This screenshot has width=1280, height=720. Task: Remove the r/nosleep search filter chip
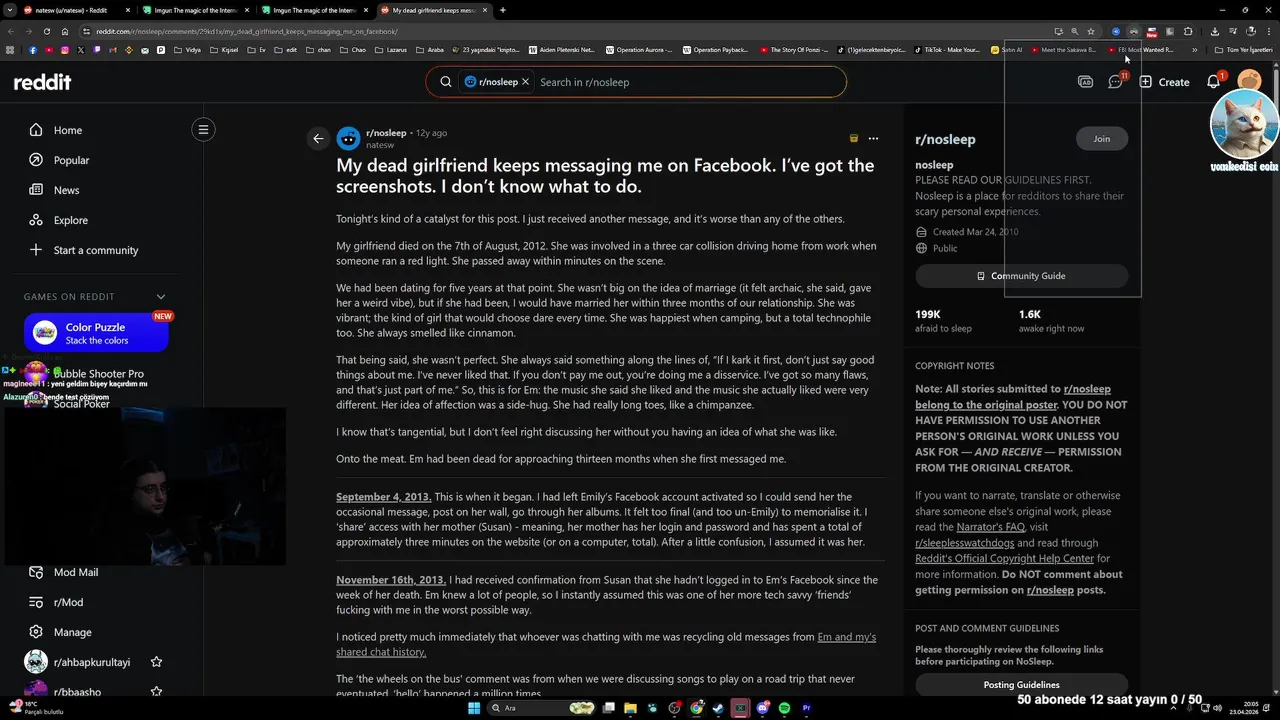coord(526,82)
